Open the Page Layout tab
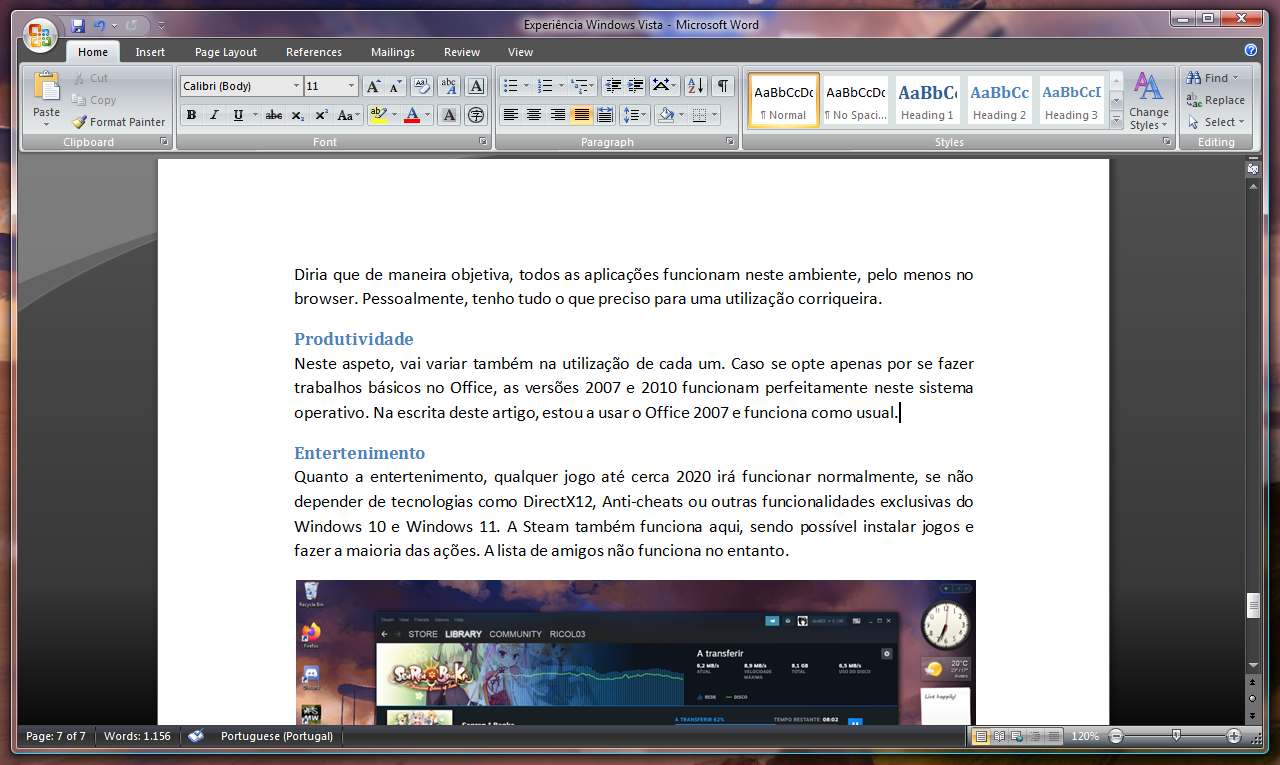Image resolution: width=1280 pixels, height=765 pixels. [x=226, y=52]
